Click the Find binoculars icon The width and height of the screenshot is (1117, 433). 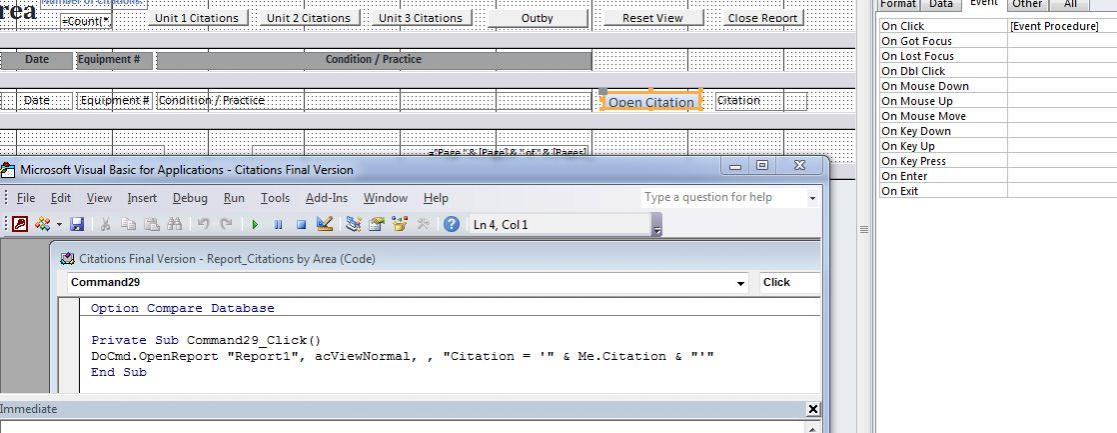click(x=175, y=224)
